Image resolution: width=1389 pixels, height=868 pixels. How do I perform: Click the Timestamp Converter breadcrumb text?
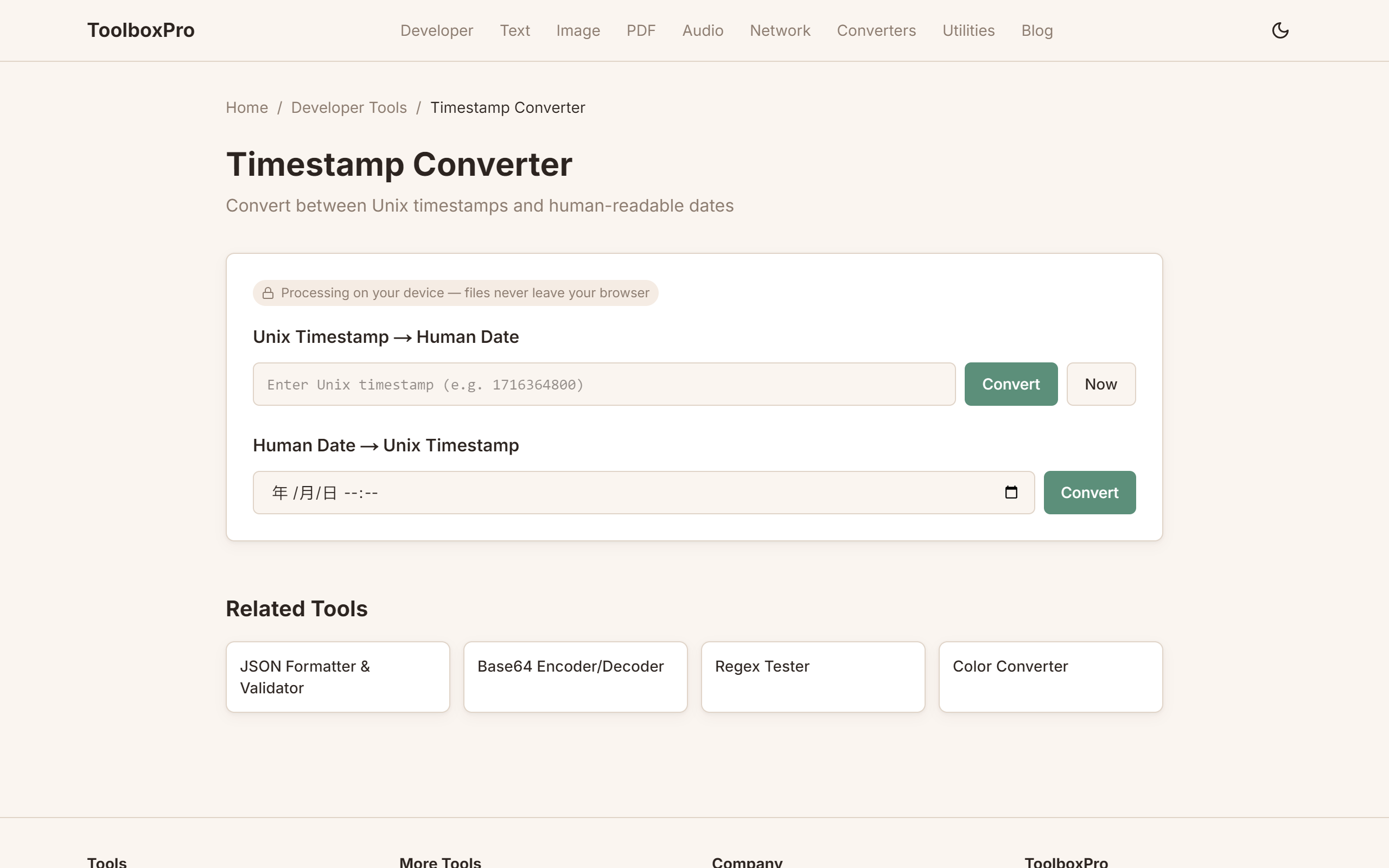click(x=507, y=107)
